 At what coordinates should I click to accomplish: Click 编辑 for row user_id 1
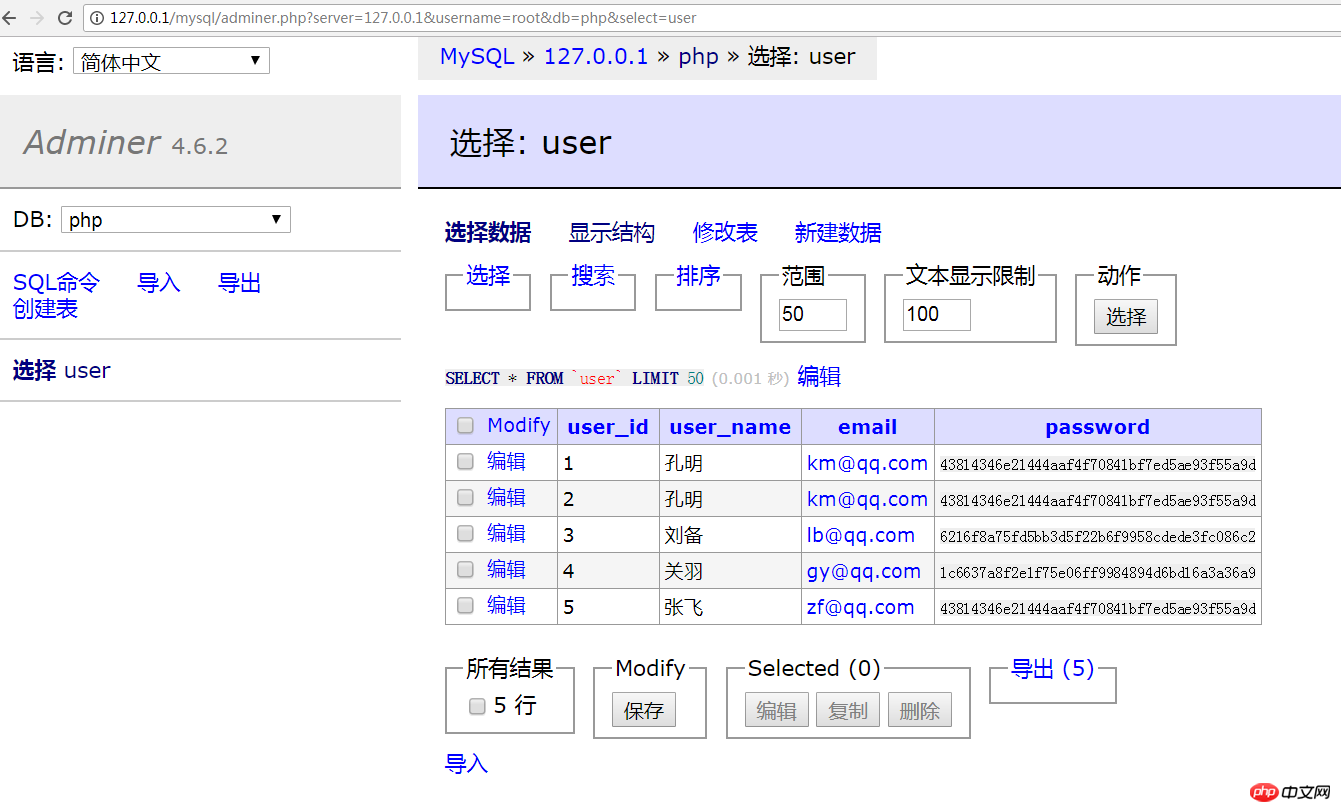tap(506, 462)
